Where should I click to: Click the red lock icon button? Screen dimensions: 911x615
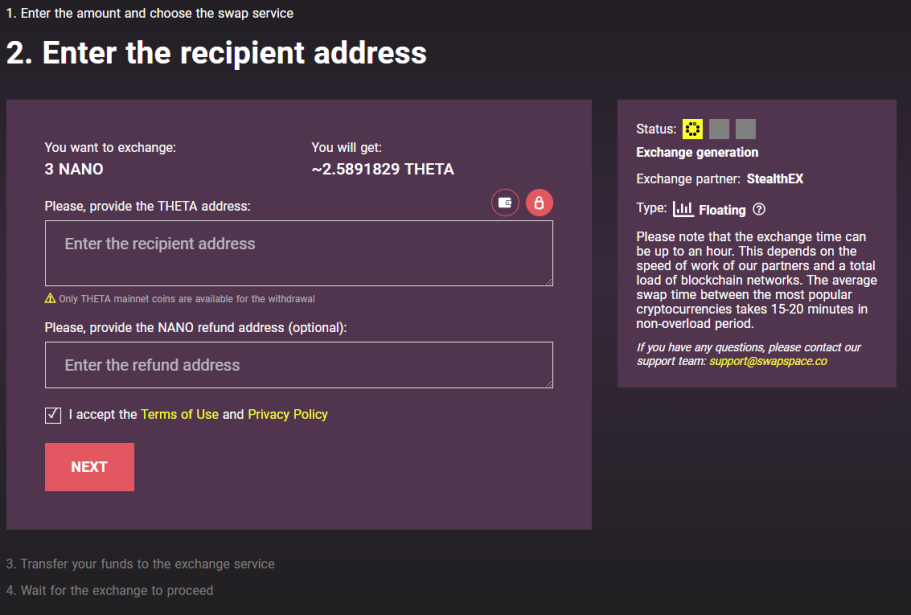539,203
